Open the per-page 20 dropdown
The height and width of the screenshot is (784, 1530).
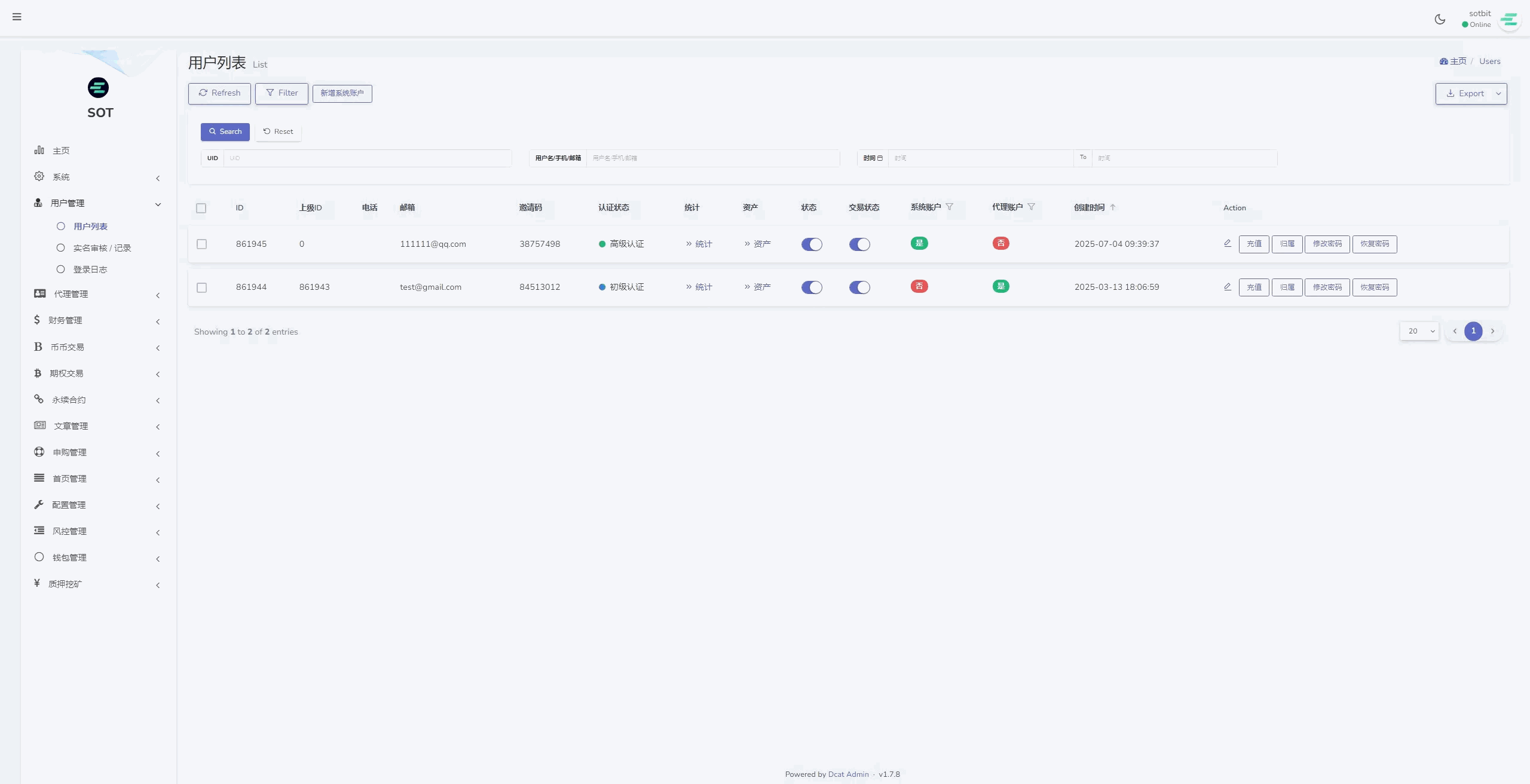tap(1419, 331)
